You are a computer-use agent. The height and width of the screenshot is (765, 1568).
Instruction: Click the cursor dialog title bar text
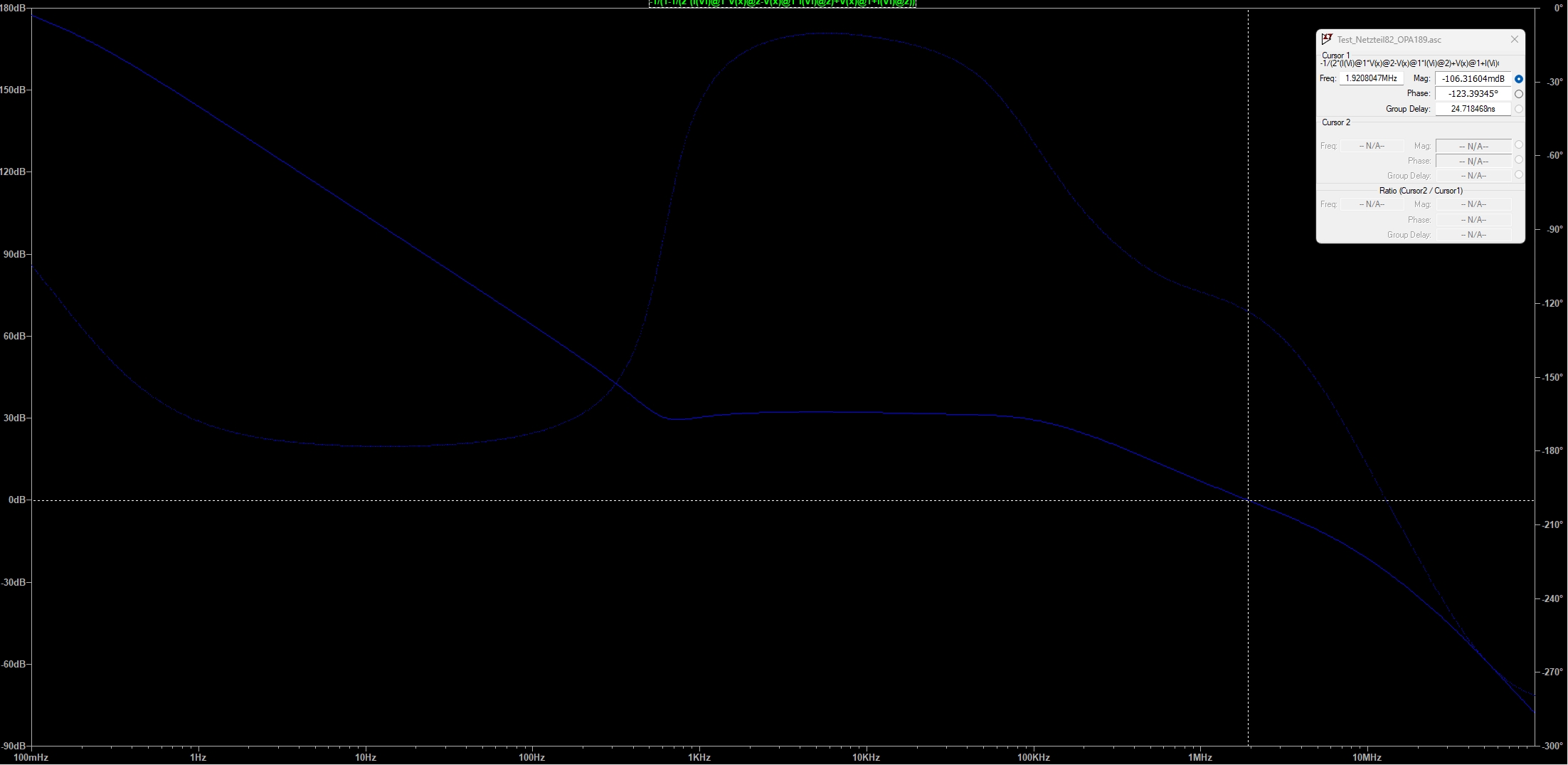click(1389, 40)
